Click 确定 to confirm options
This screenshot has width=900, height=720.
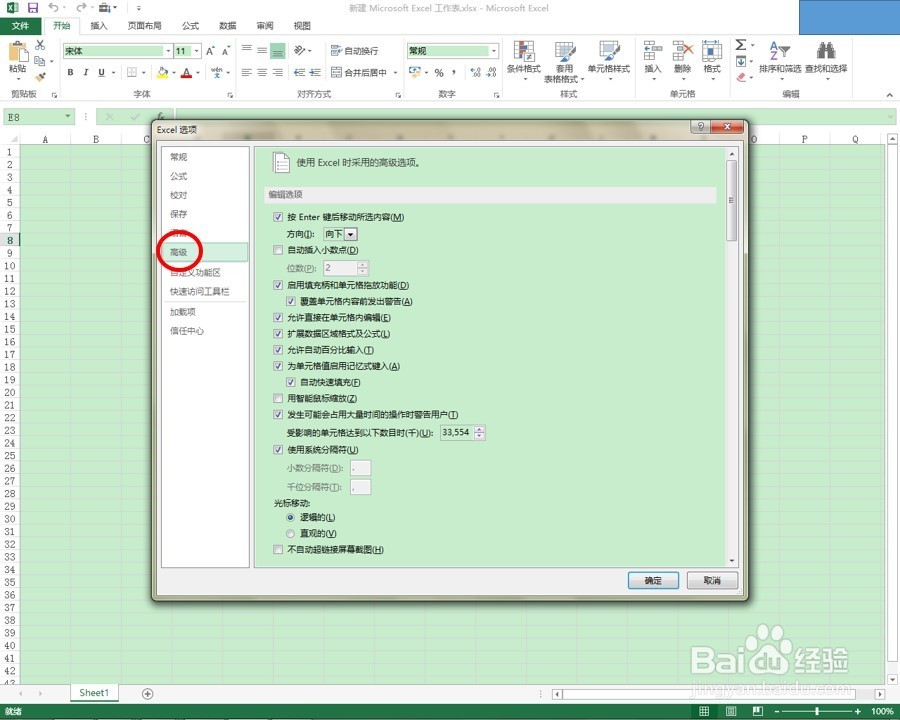[x=653, y=580]
